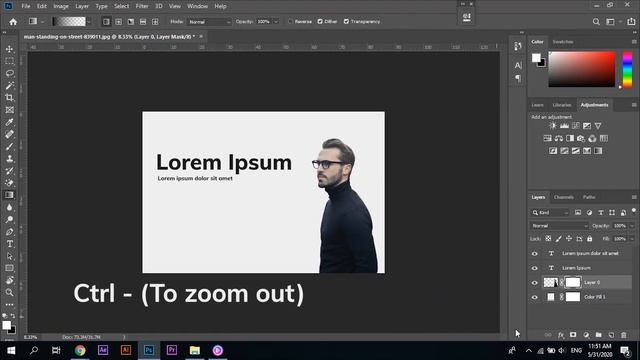Screen dimensions: 640x360
Task: Open the Opacity dropdown in options bar
Action: pos(276,22)
